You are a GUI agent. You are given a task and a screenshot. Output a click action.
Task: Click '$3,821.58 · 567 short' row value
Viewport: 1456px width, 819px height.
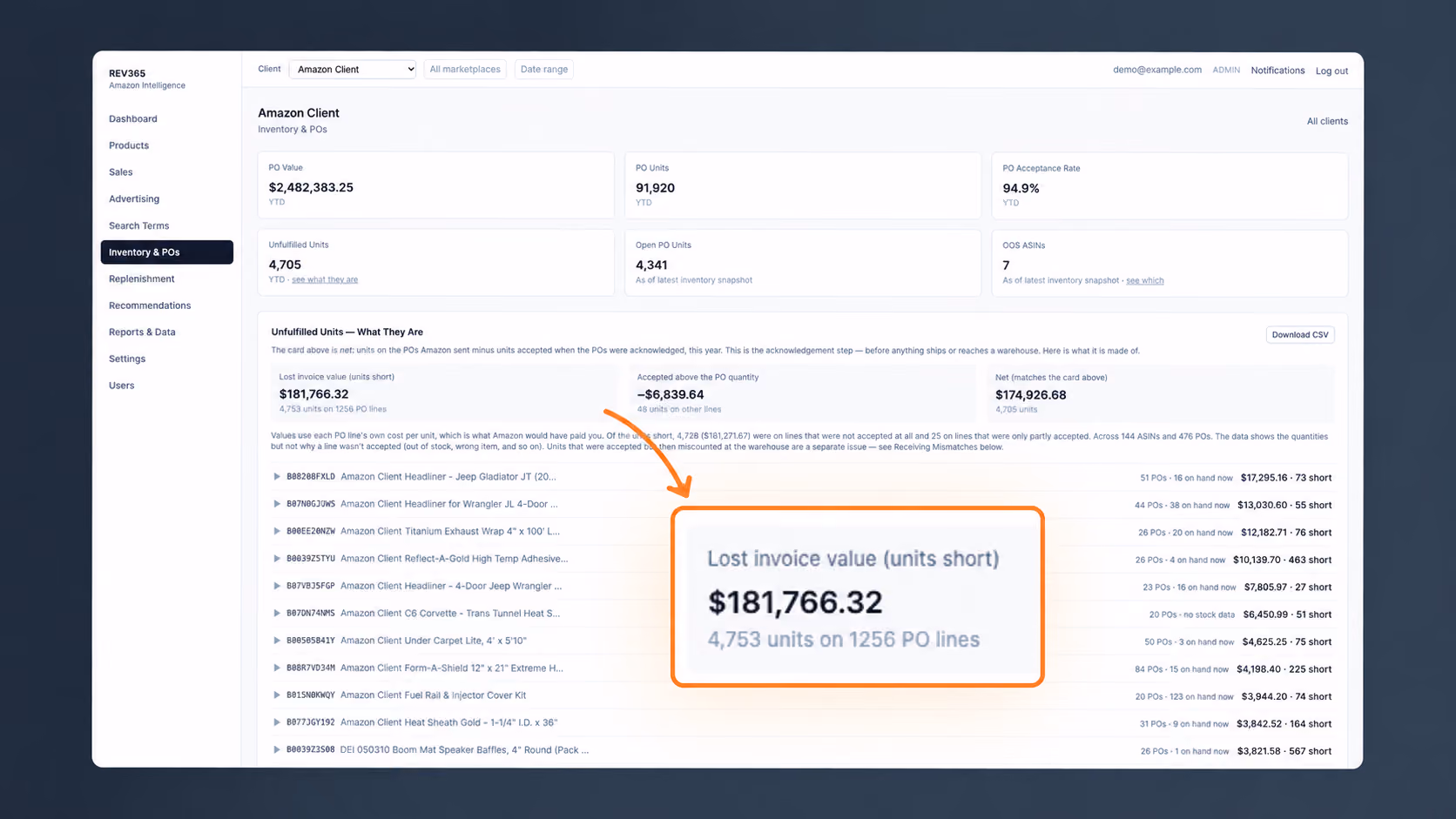pyautogui.click(x=1284, y=751)
